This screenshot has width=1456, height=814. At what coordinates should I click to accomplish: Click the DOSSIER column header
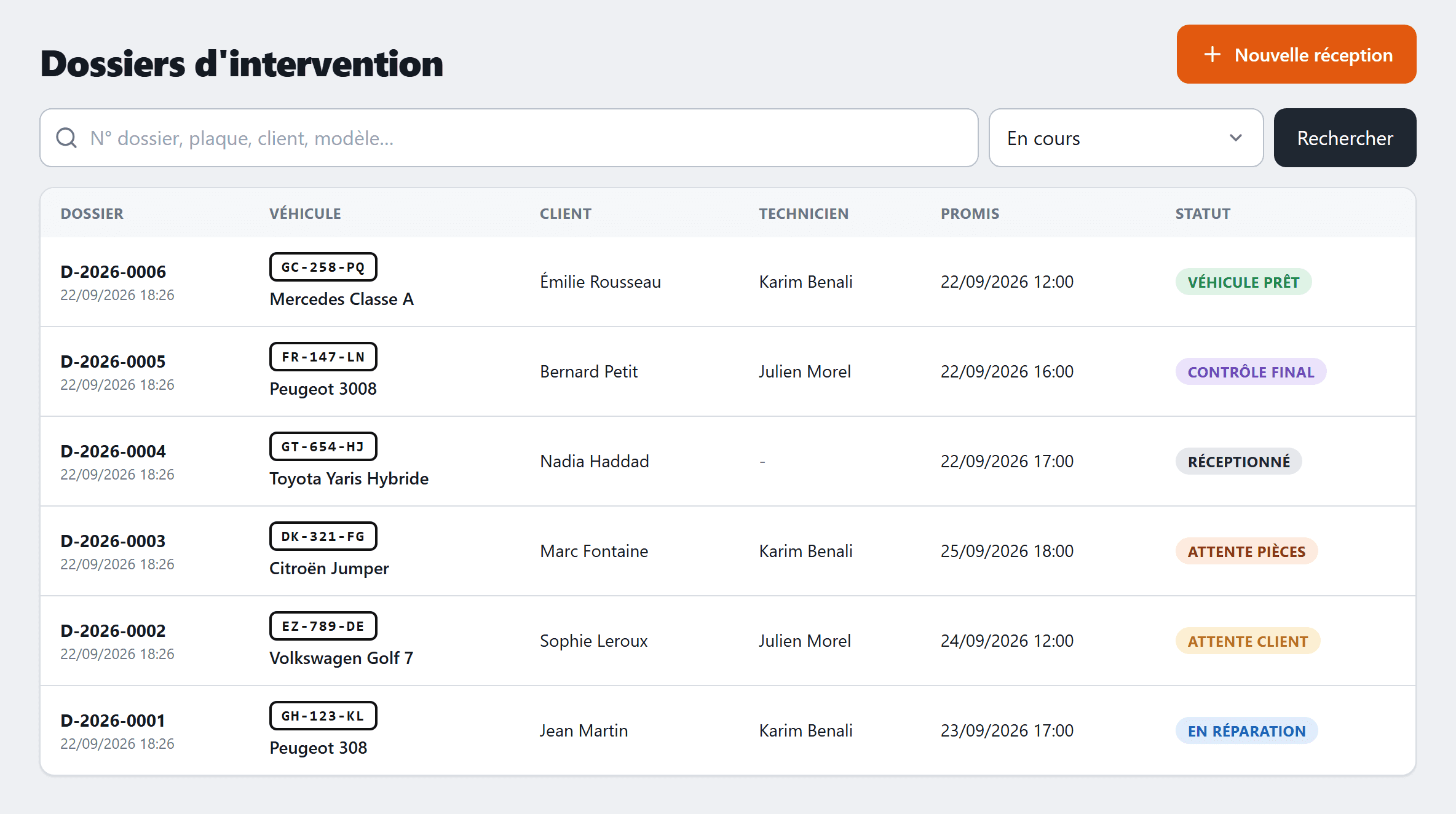(x=92, y=214)
